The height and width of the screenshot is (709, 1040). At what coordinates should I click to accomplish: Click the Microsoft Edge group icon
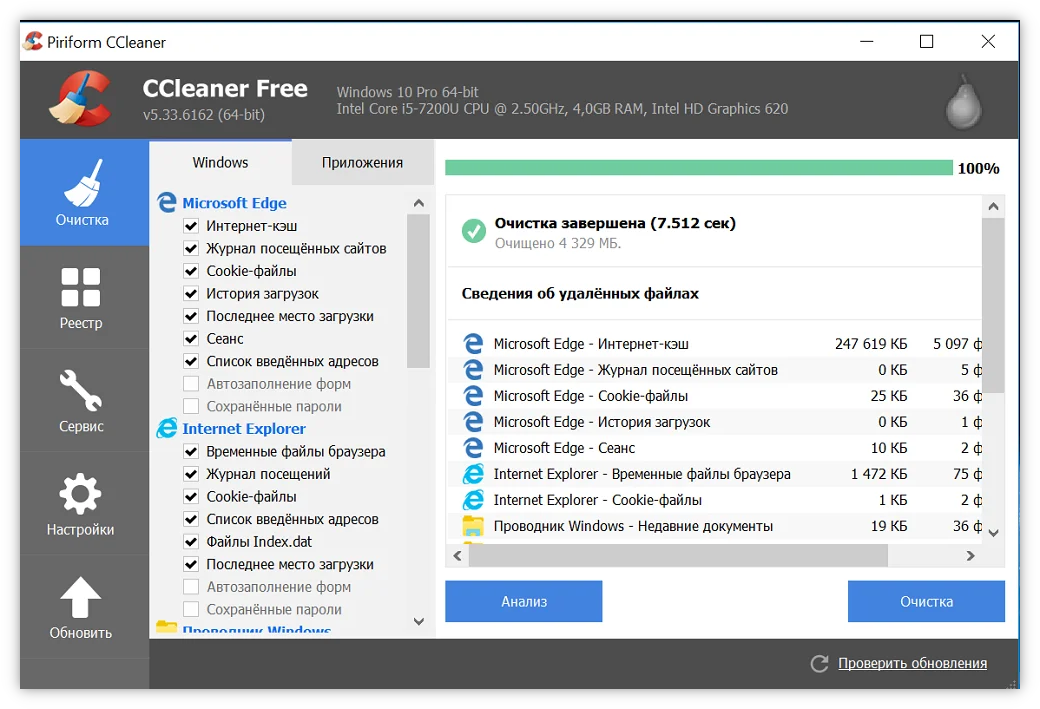coord(166,202)
